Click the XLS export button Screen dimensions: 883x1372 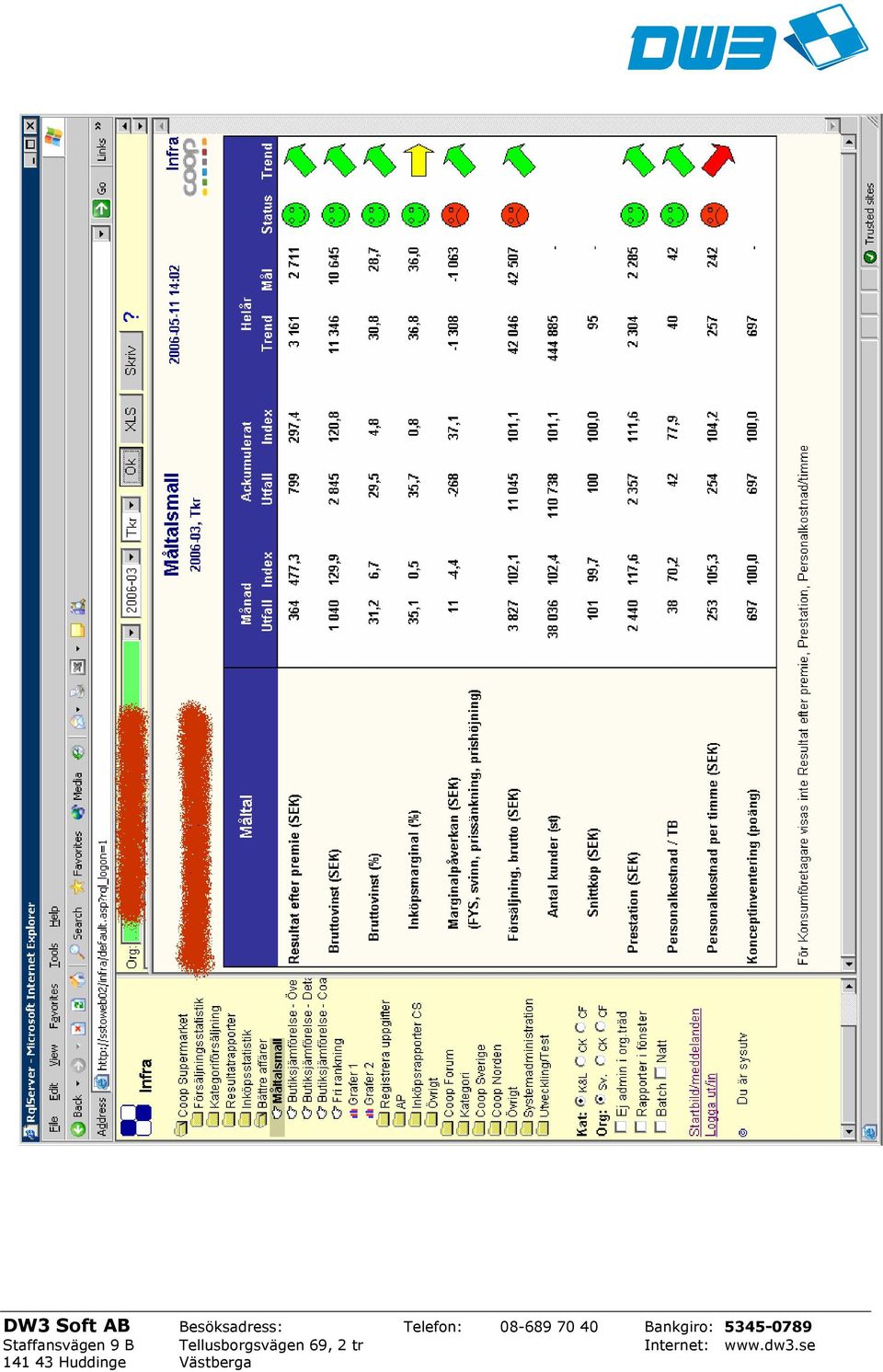click(131, 419)
